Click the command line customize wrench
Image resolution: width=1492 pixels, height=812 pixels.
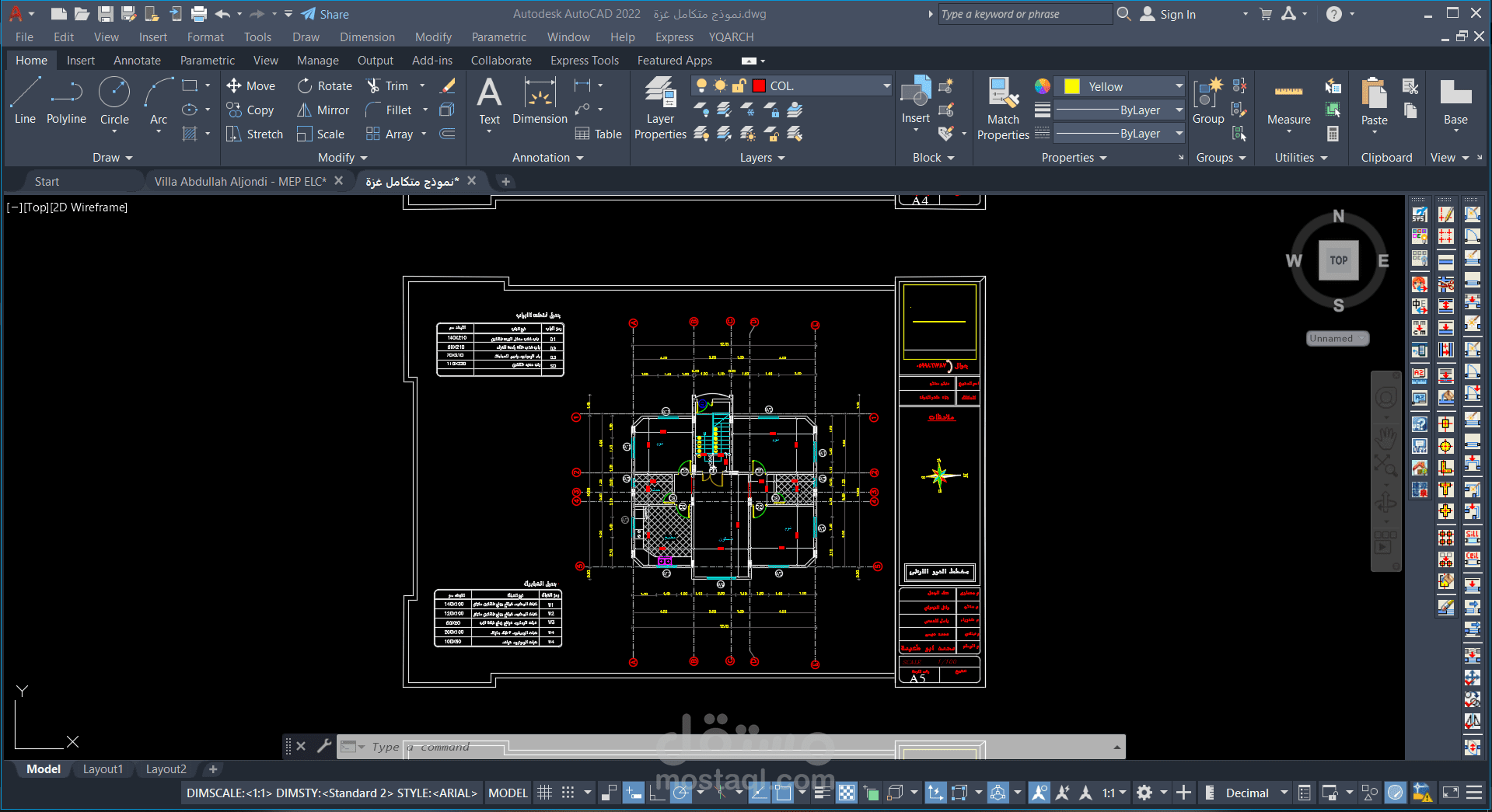324,746
